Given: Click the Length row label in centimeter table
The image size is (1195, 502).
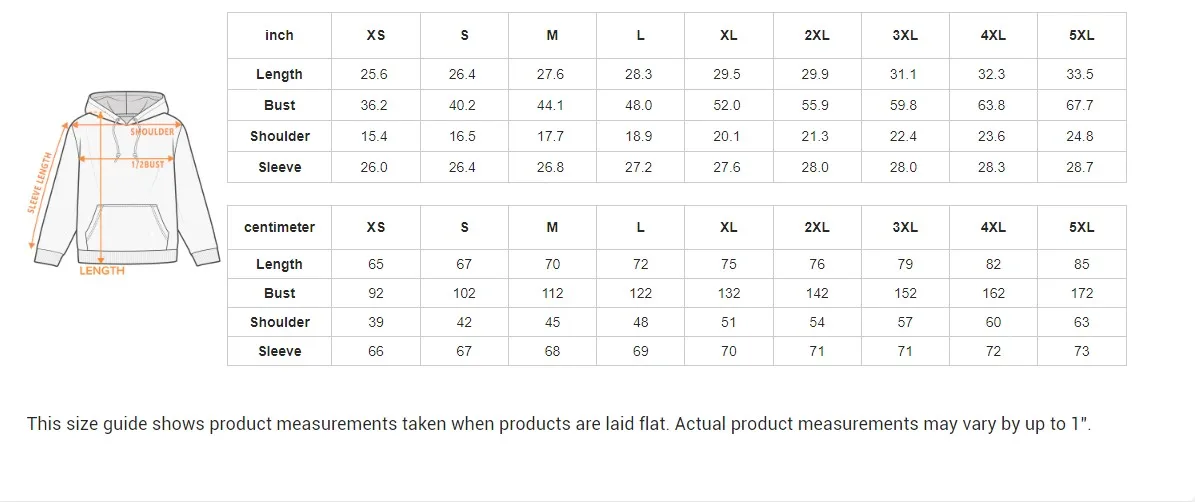Looking at the screenshot, I should click(x=279, y=264).
